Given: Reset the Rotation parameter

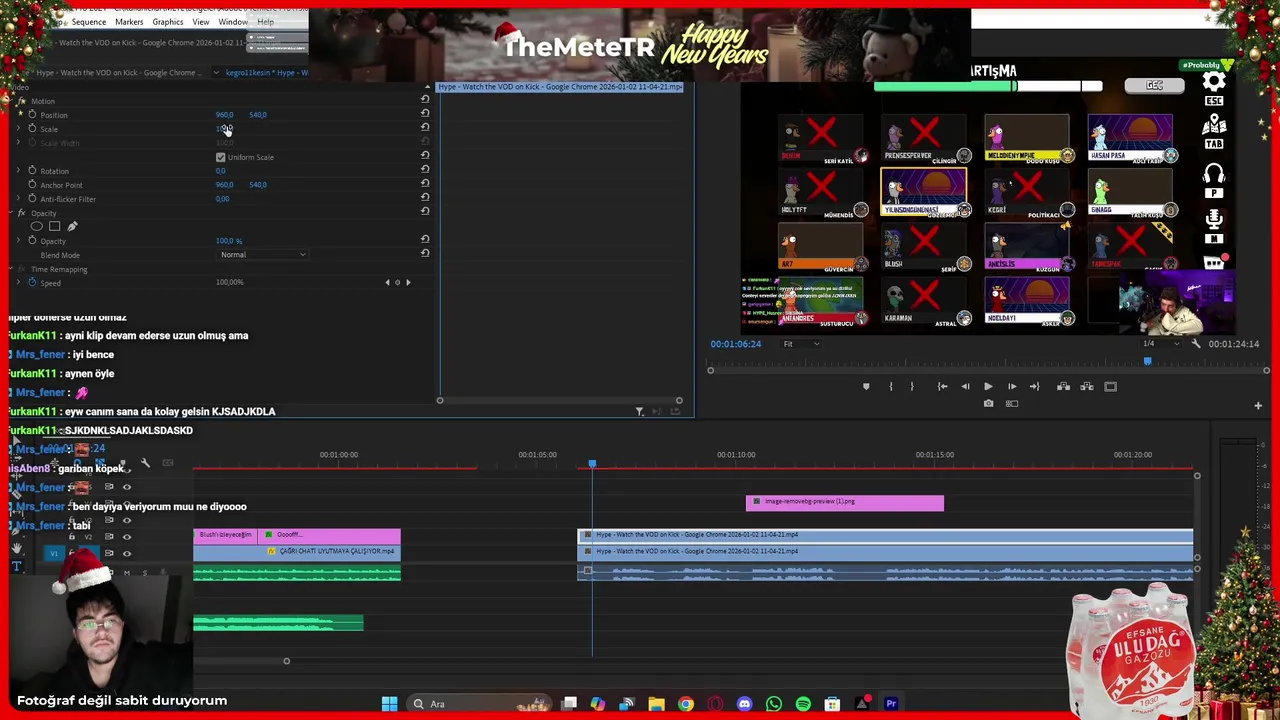Looking at the screenshot, I should coord(425,169).
